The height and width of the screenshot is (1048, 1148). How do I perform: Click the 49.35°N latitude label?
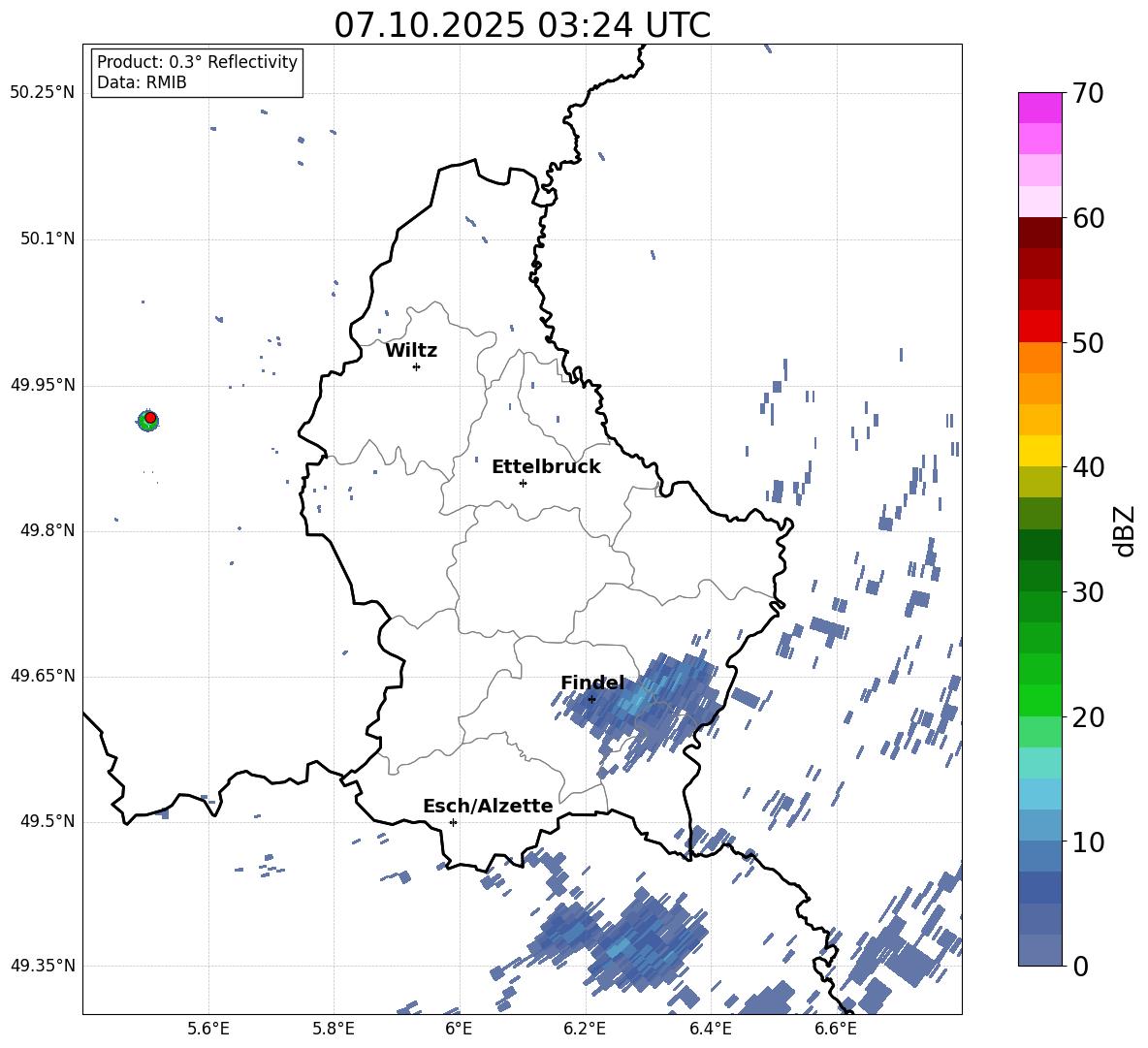(43, 966)
